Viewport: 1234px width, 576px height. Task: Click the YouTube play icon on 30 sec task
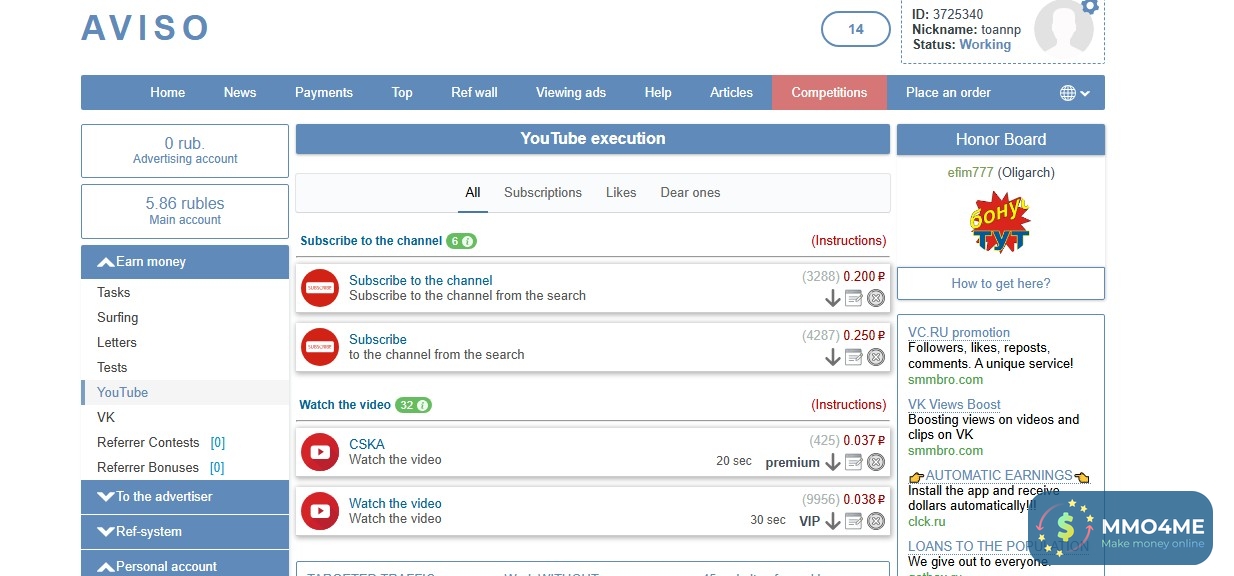[x=321, y=511]
